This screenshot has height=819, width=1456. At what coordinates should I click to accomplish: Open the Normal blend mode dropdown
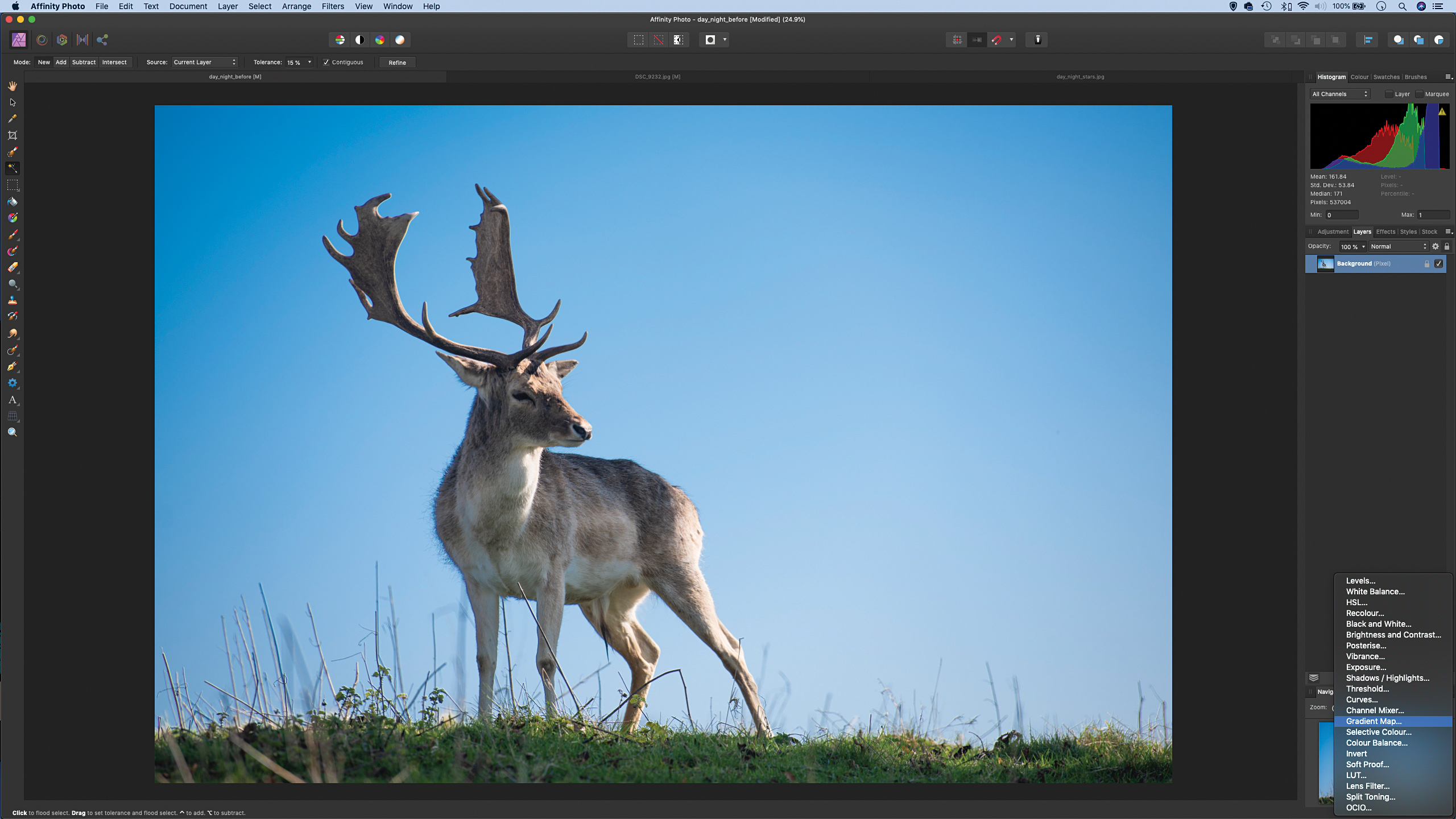click(1399, 246)
